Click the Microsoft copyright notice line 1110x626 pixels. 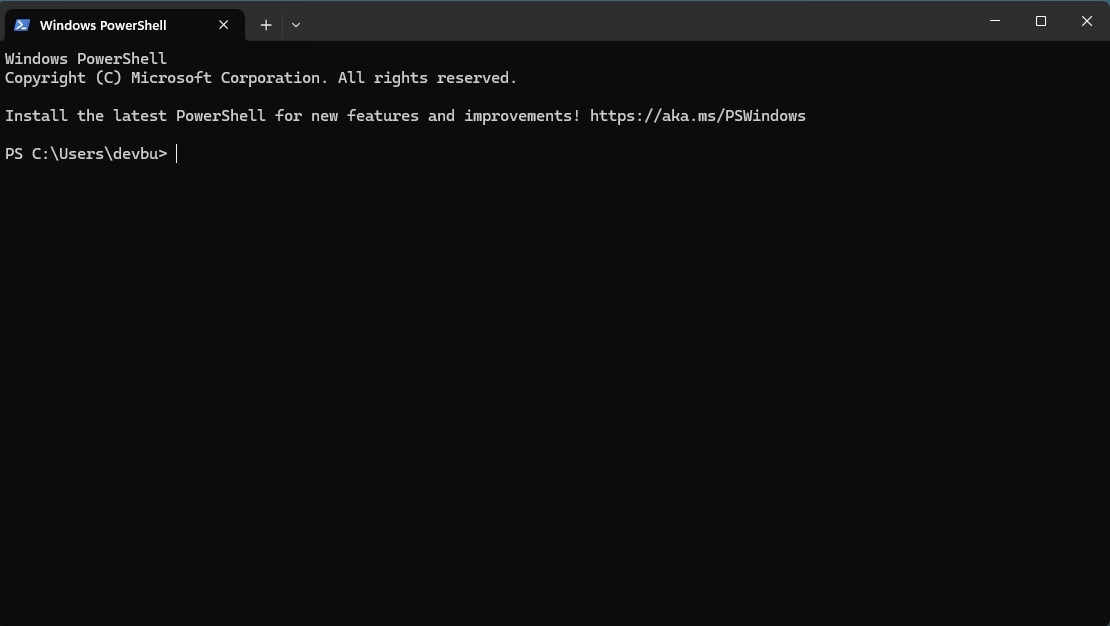coord(261,77)
